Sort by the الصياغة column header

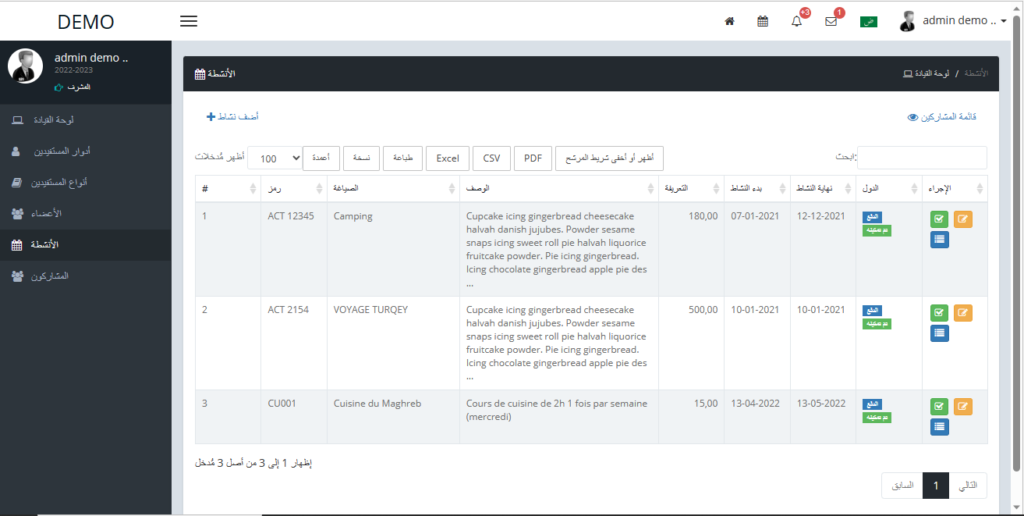(393, 188)
